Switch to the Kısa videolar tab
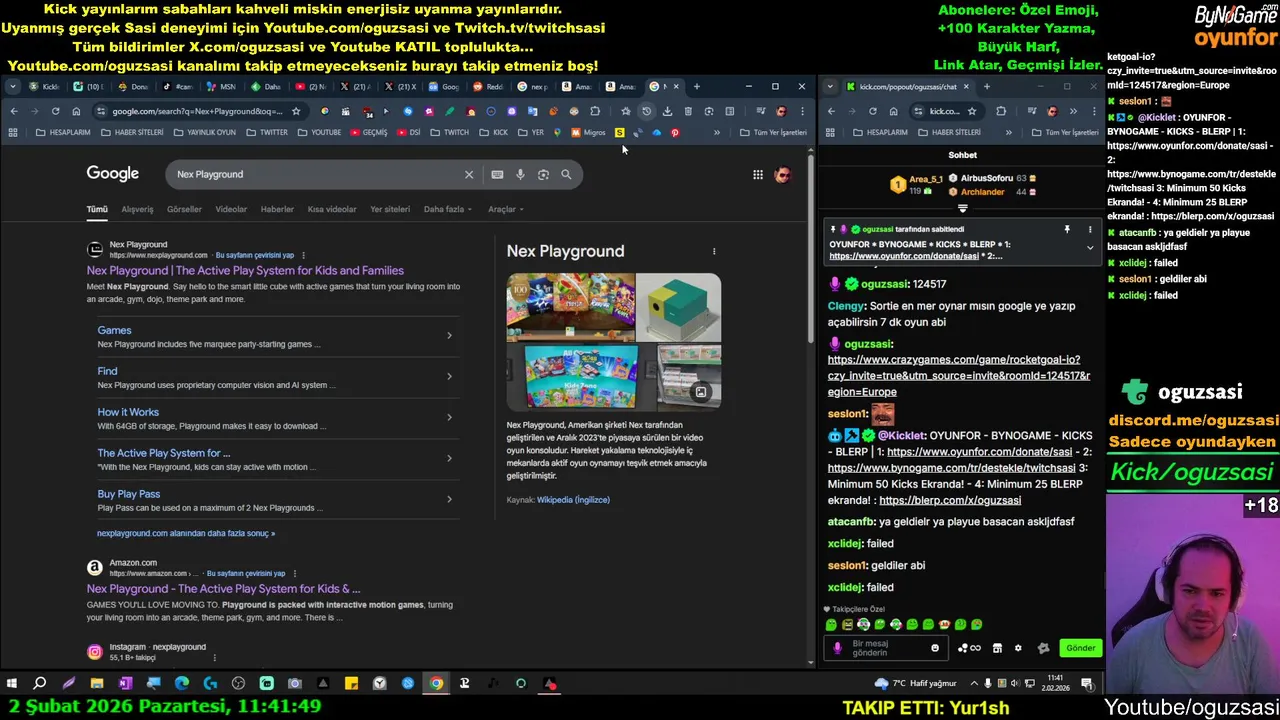The image size is (1280, 720). (332, 209)
